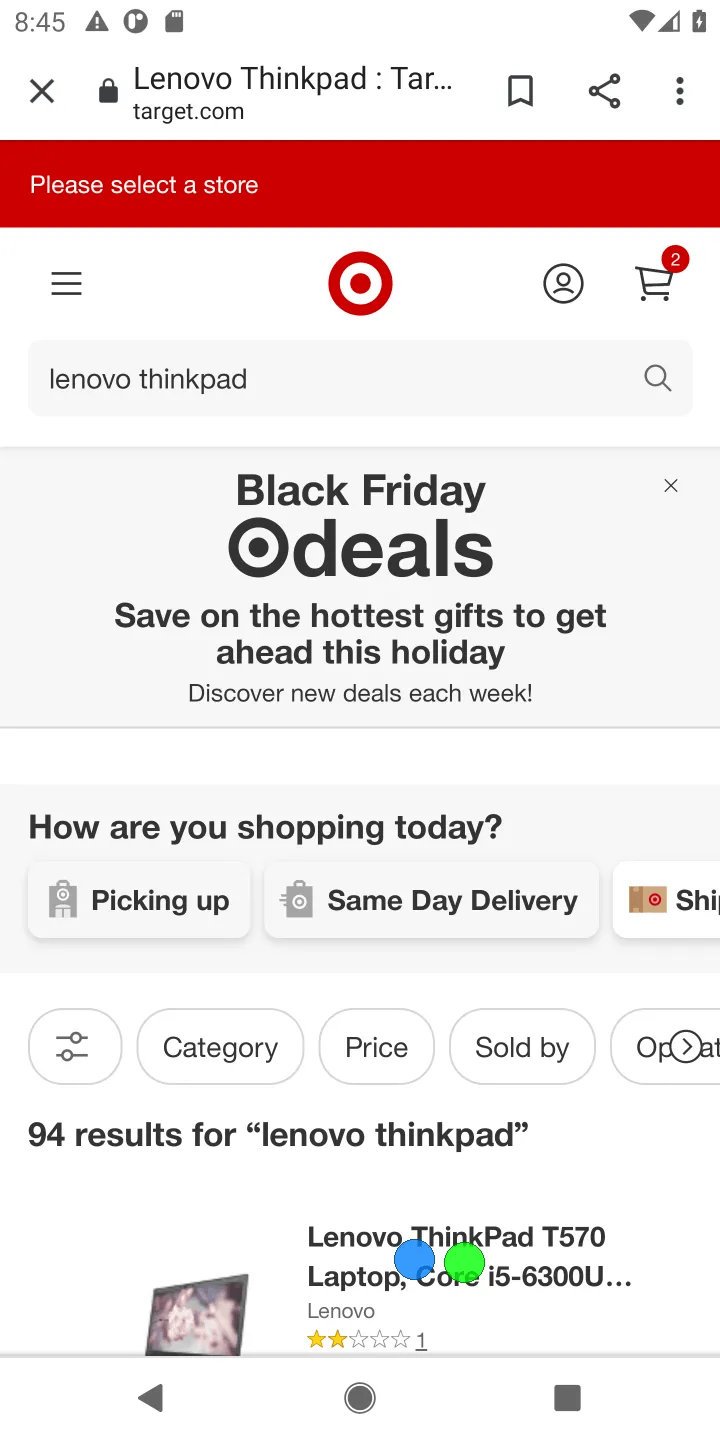Image resolution: width=720 pixels, height=1440 pixels.
Task: Bookmark this Target page
Action: pyautogui.click(x=520, y=91)
